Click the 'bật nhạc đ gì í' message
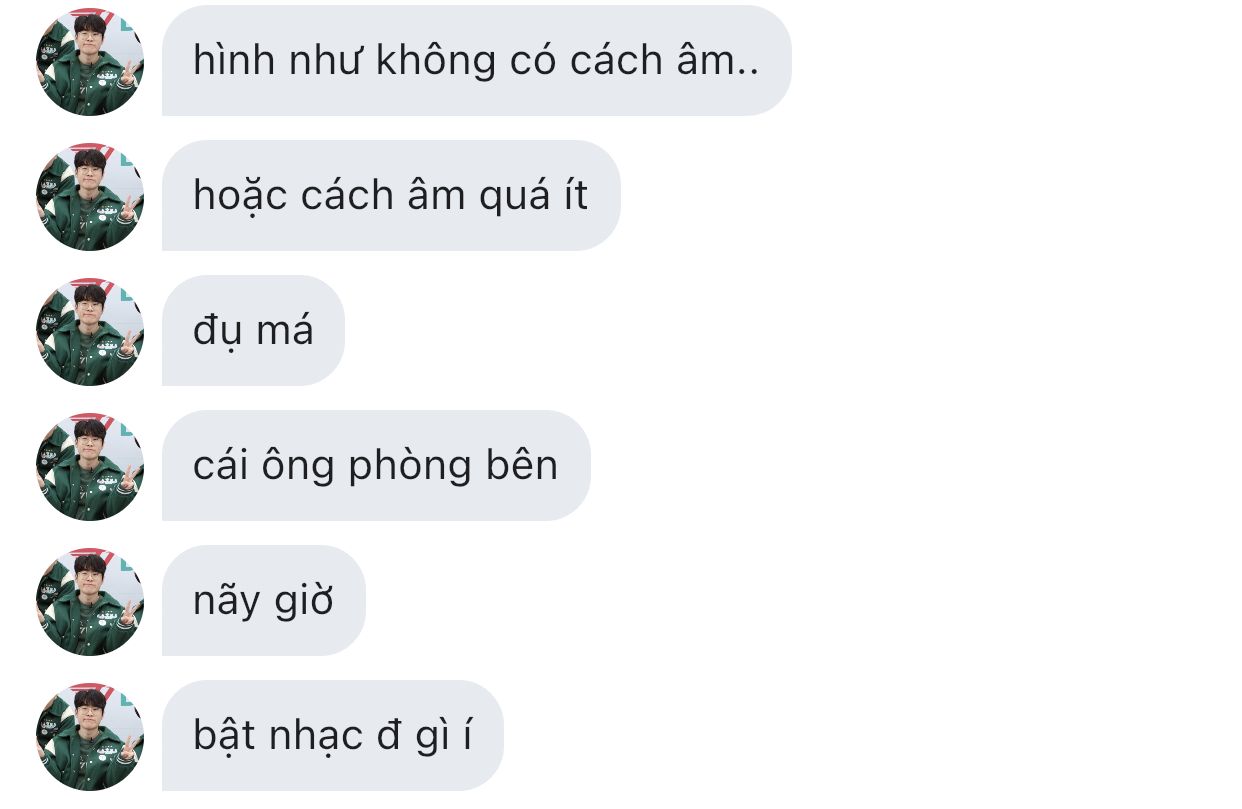 point(333,736)
